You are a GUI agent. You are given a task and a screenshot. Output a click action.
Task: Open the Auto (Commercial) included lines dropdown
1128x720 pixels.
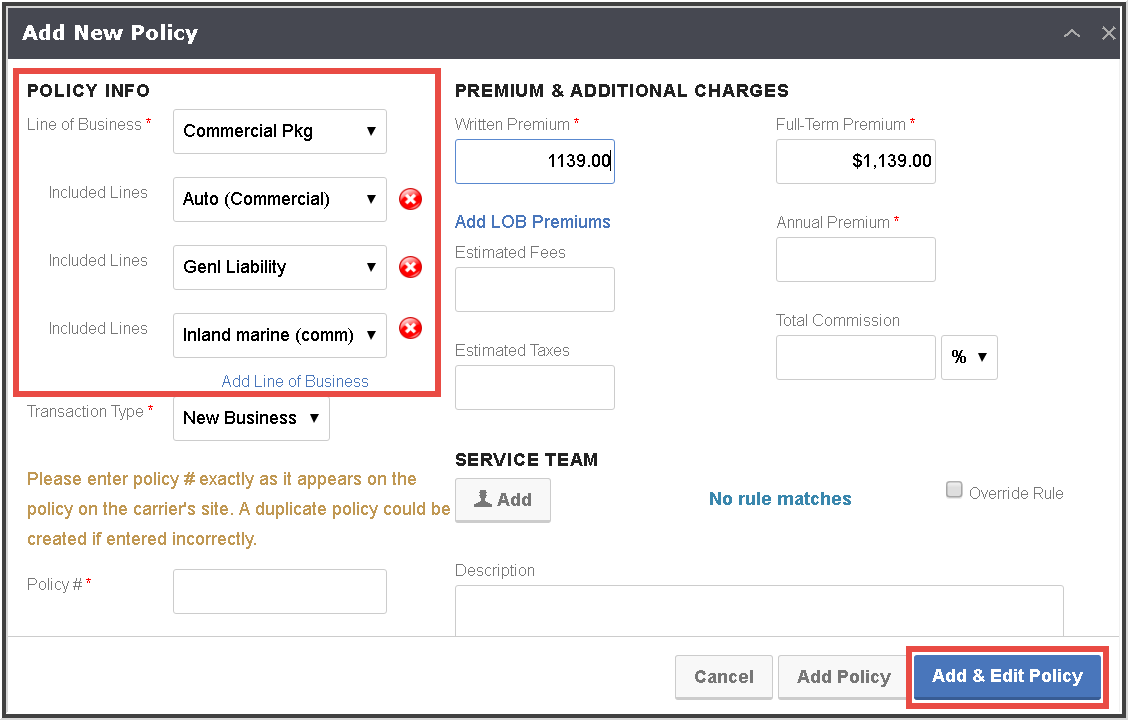(279, 199)
